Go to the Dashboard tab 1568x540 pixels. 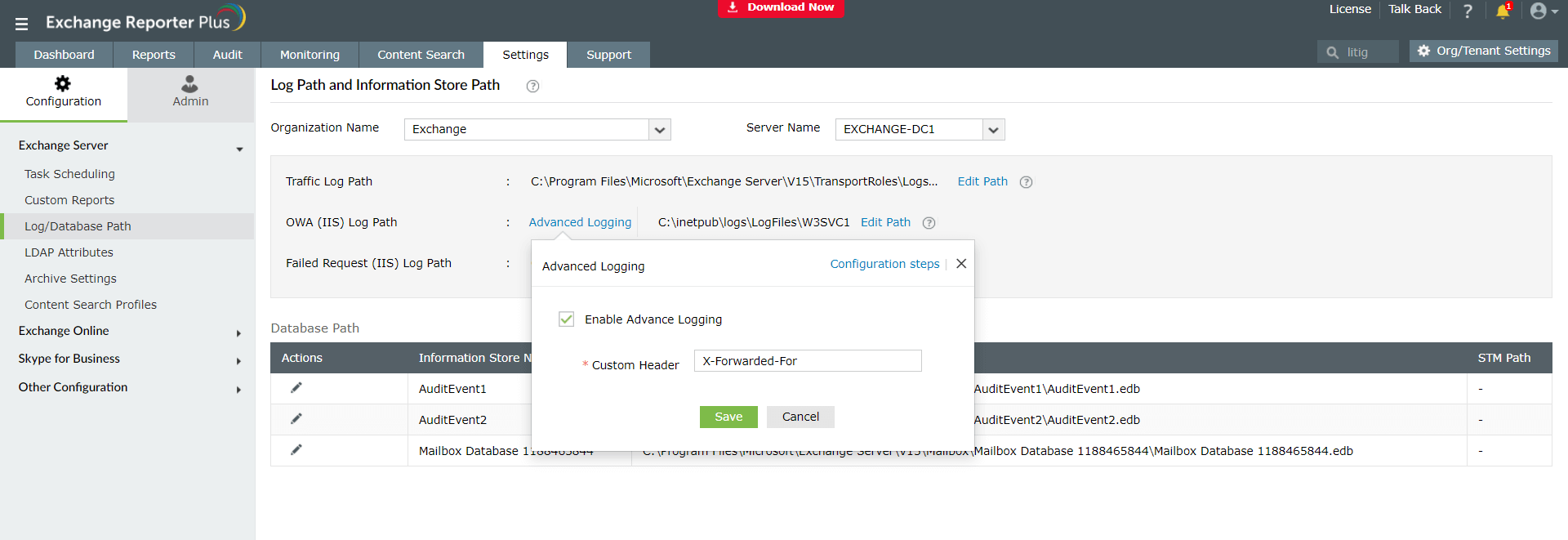(x=64, y=55)
